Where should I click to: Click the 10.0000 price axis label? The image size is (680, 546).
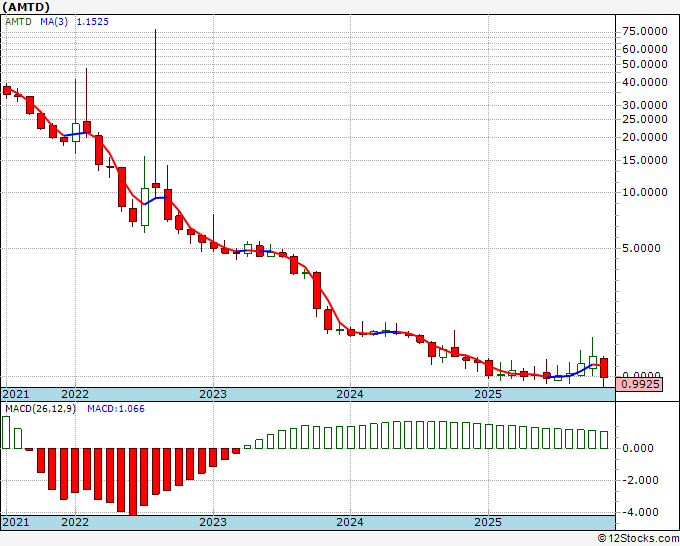644,192
